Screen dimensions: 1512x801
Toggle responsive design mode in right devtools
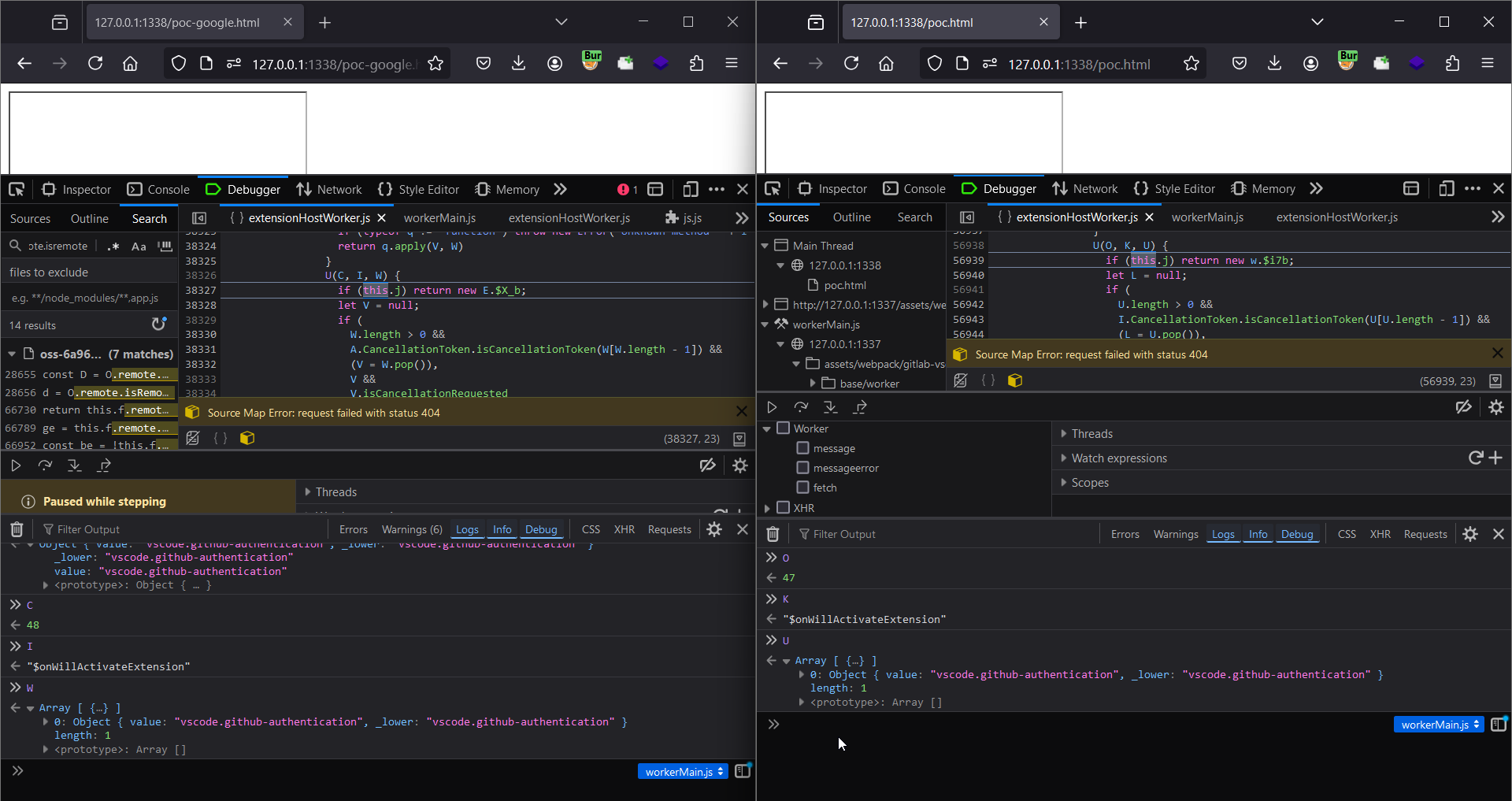coord(1447,189)
